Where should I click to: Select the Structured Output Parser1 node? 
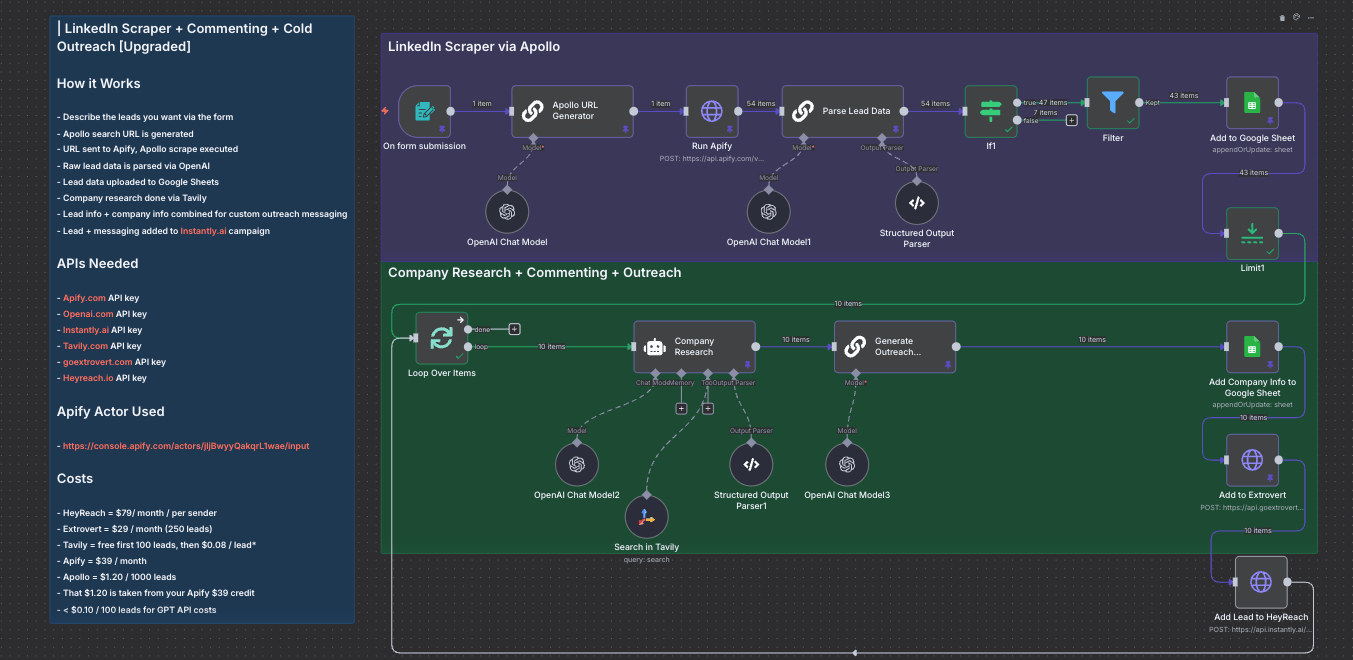[x=751, y=465]
